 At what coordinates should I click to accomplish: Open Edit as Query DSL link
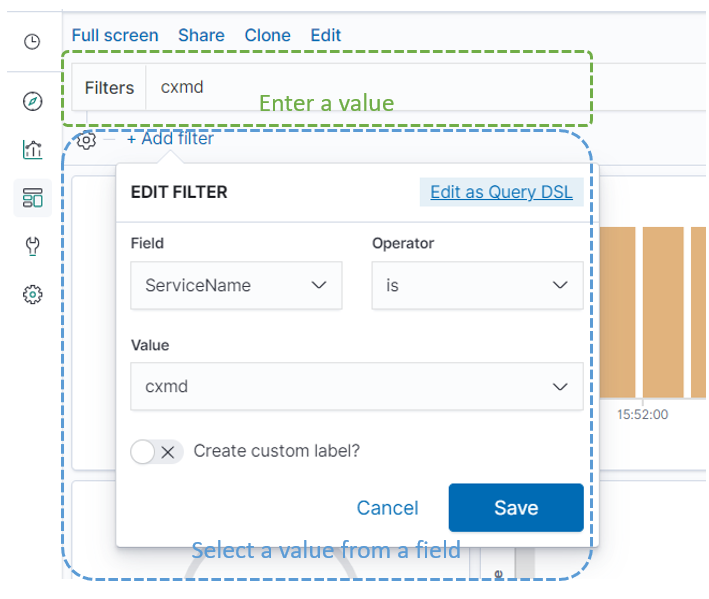[x=501, y=192]
